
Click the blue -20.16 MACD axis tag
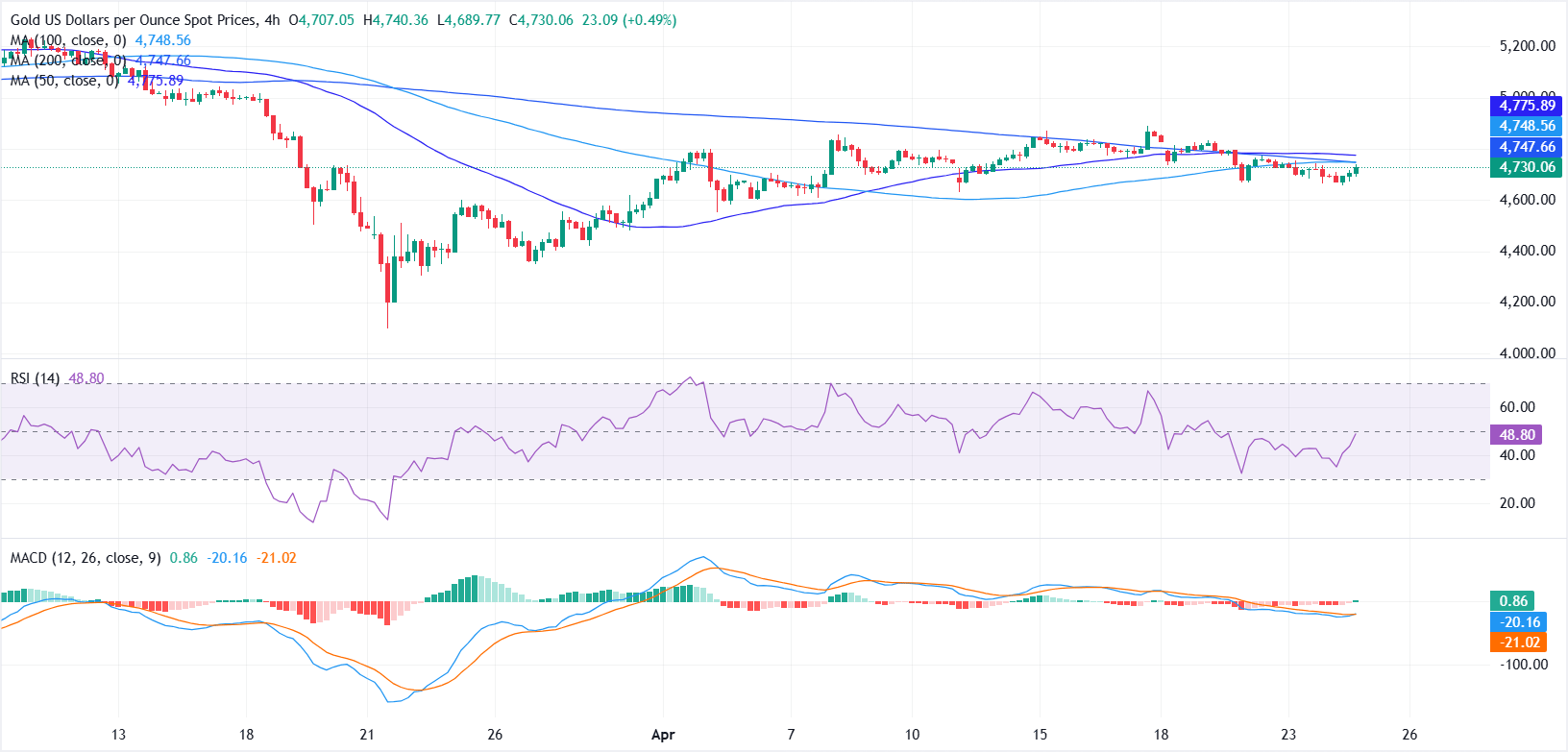click(x=1519, y=622)
